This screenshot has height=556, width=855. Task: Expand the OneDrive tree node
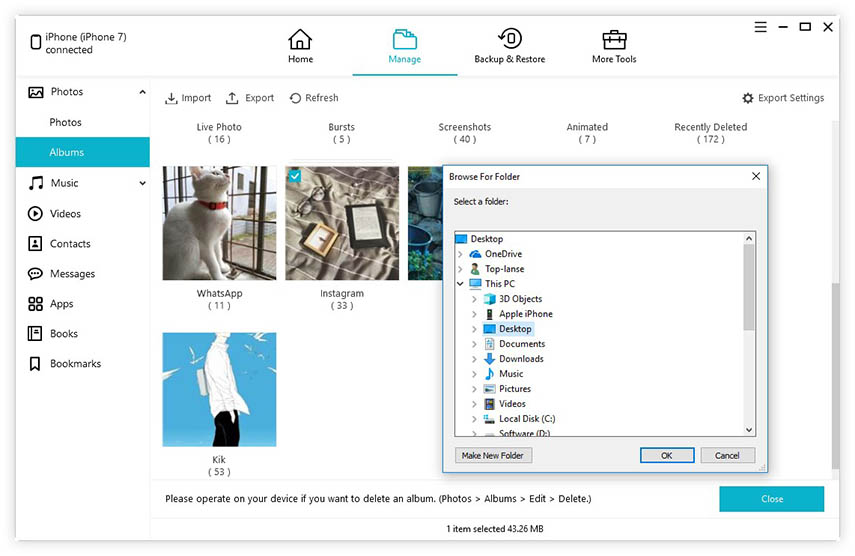coord(460,254)
